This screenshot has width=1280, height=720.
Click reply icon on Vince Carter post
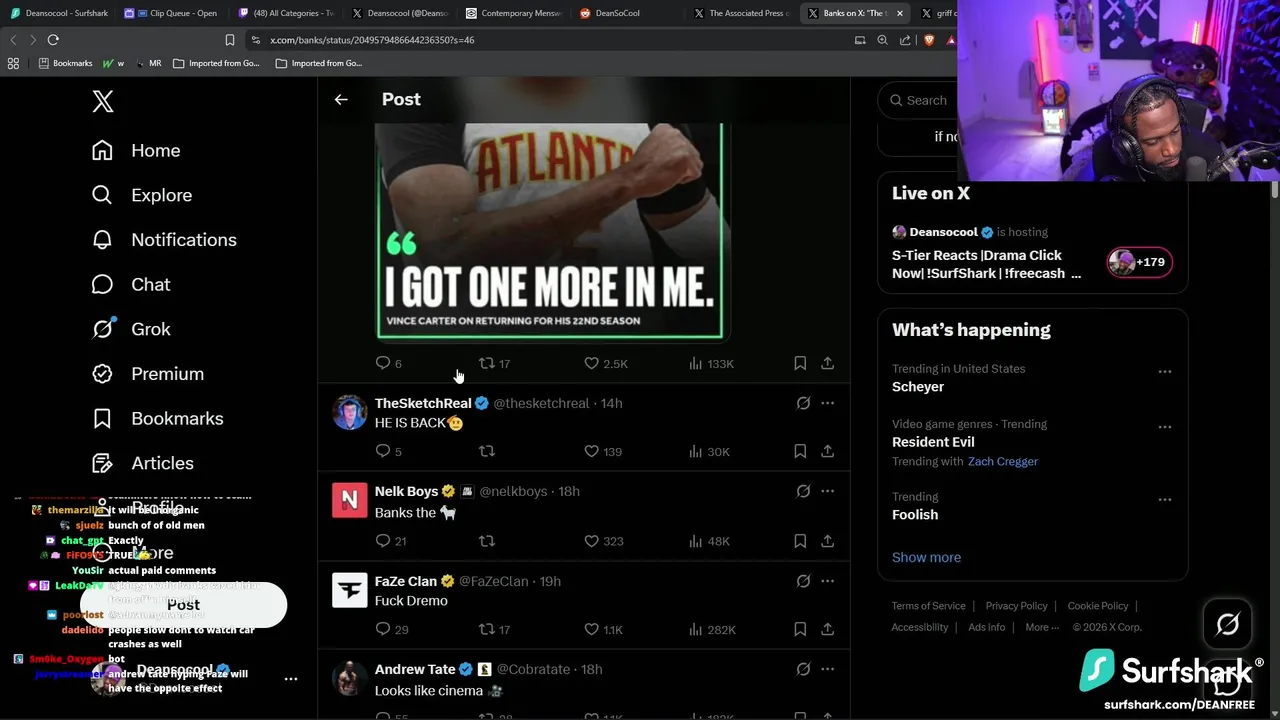383,363
